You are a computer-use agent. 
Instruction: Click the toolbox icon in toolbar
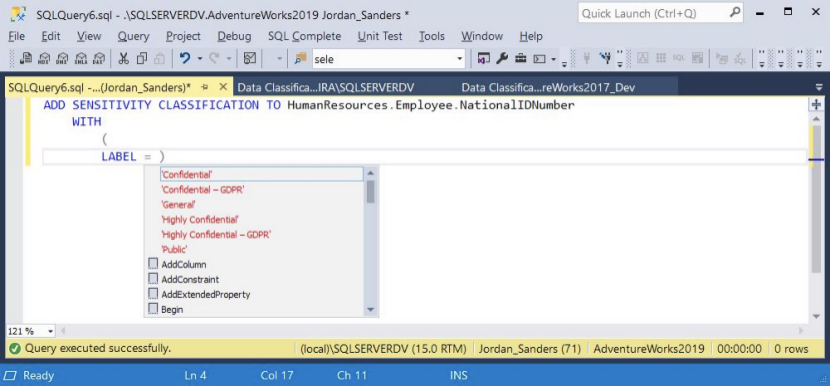(521, 58)
